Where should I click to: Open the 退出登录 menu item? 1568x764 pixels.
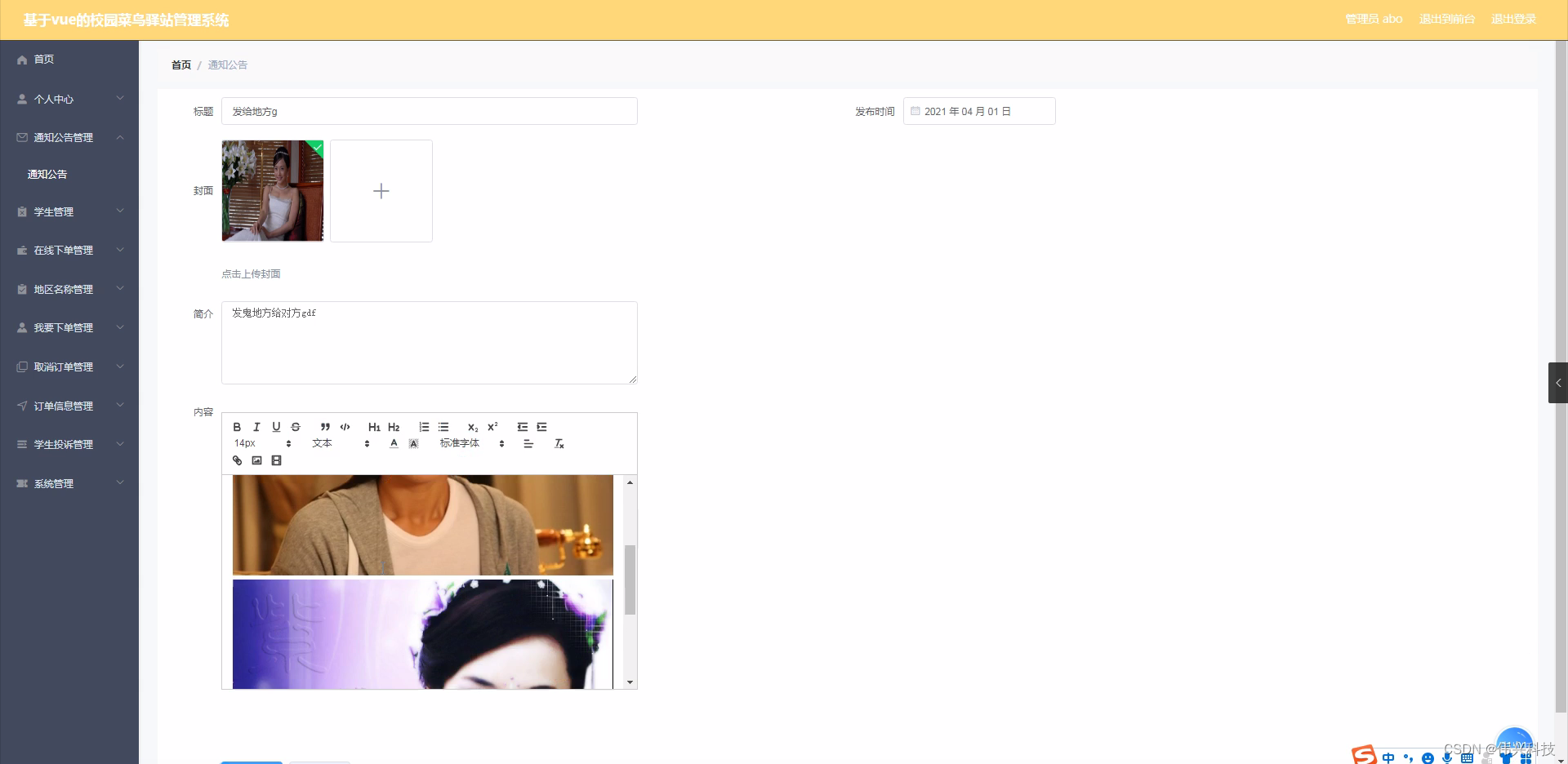pos(1515,19)
